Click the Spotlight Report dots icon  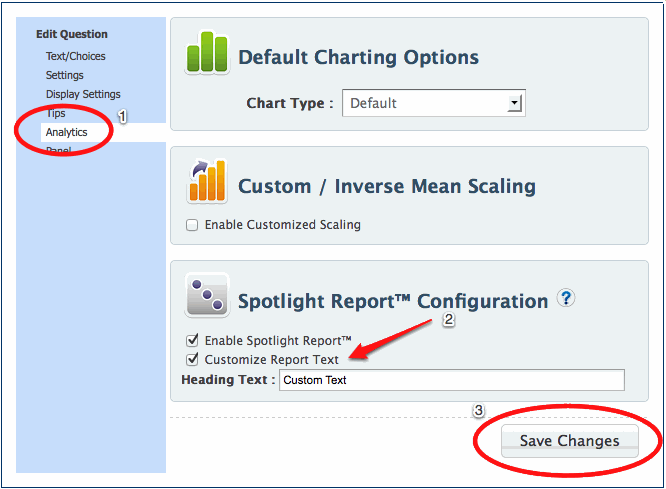click(207, 295)
